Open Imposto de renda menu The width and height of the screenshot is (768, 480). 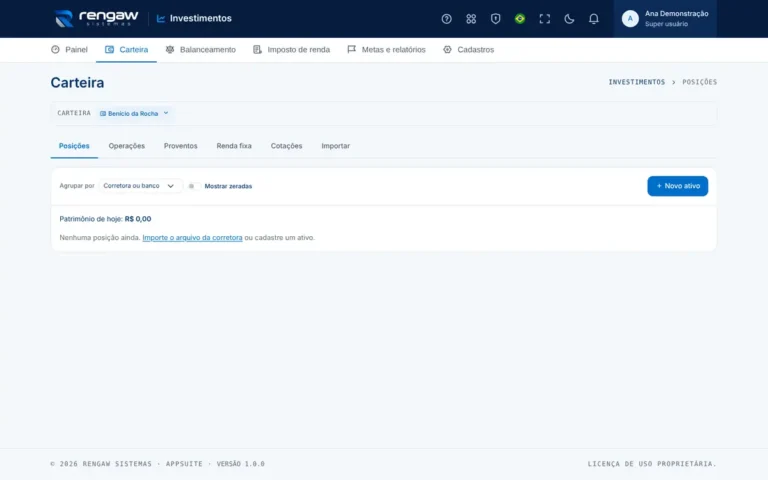(291, 49)
